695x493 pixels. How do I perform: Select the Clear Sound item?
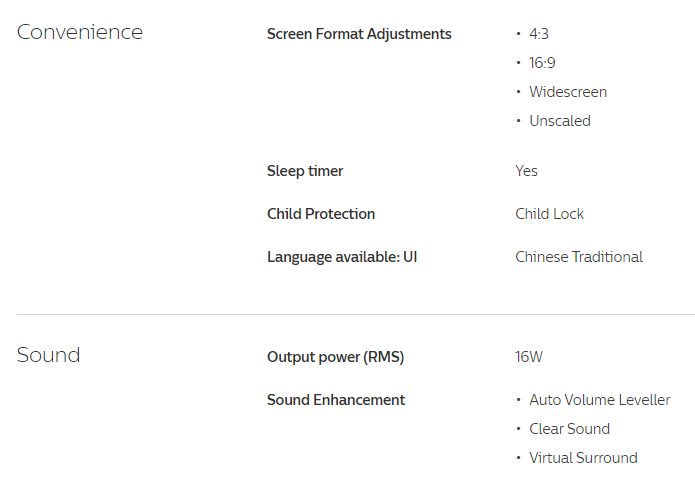tap(570, 429)
